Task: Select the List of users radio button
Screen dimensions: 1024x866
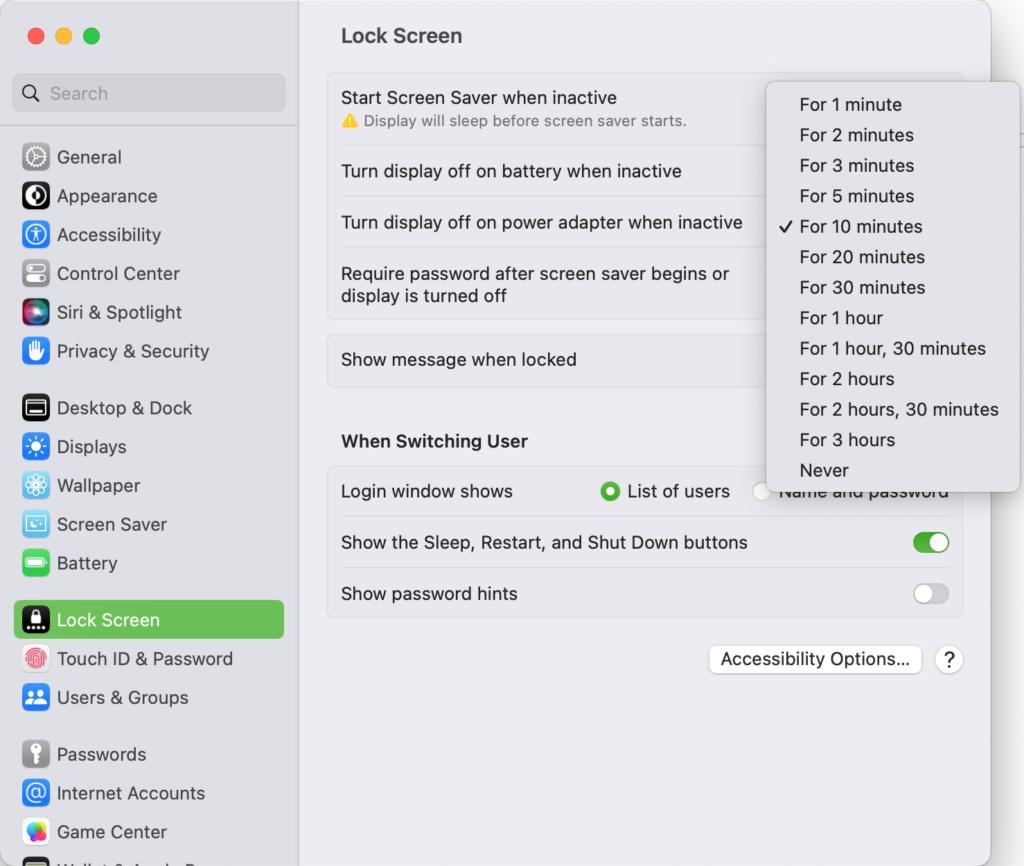Action: point(610,491)
